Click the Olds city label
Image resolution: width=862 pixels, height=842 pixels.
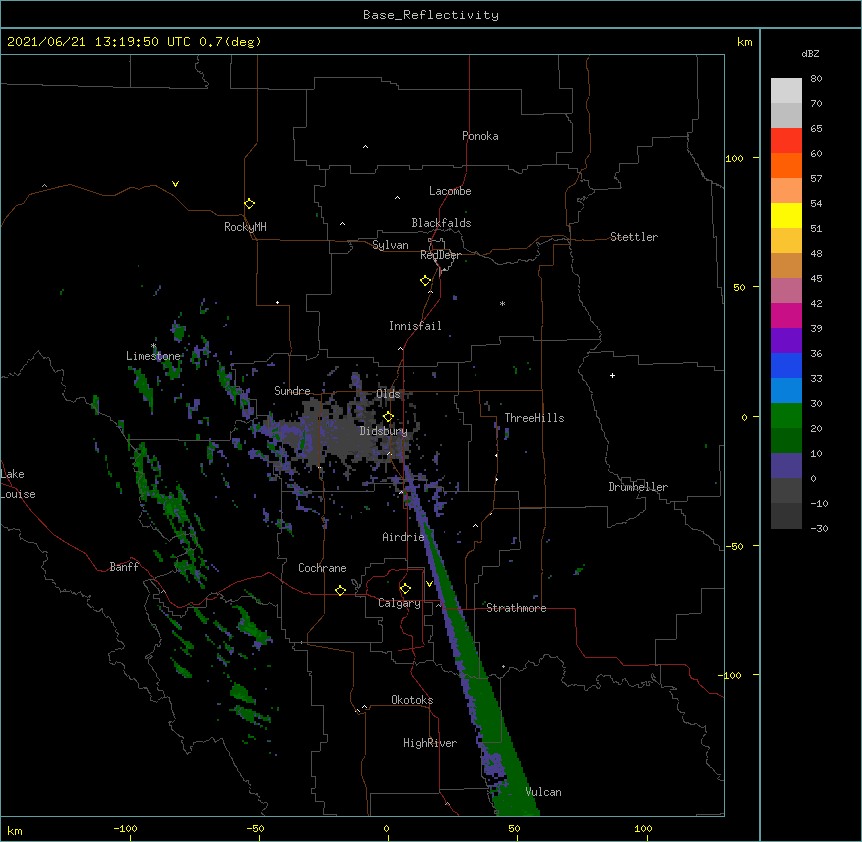coord(388,394)
